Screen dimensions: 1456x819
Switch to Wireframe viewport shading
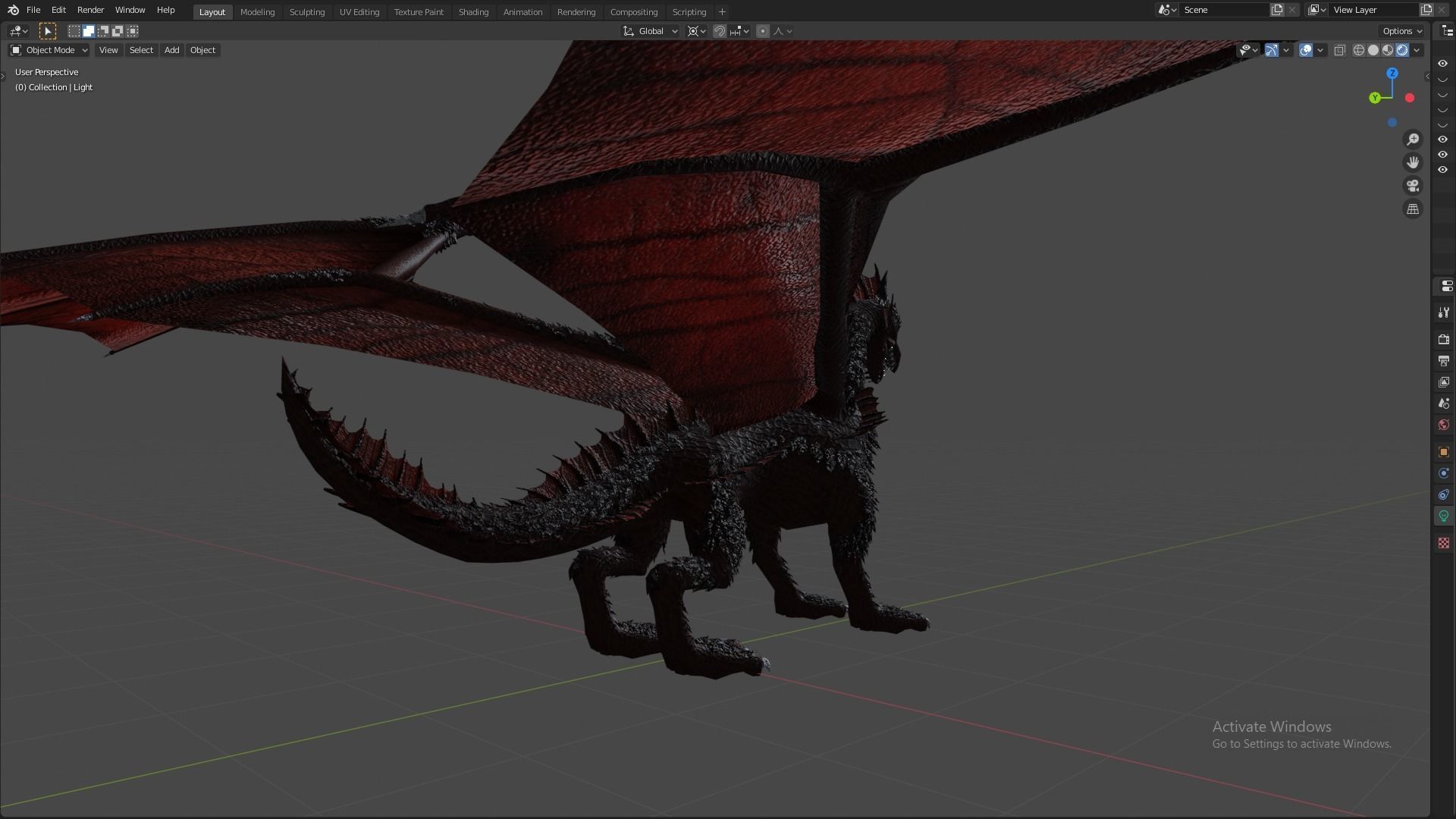[1359, 50]
